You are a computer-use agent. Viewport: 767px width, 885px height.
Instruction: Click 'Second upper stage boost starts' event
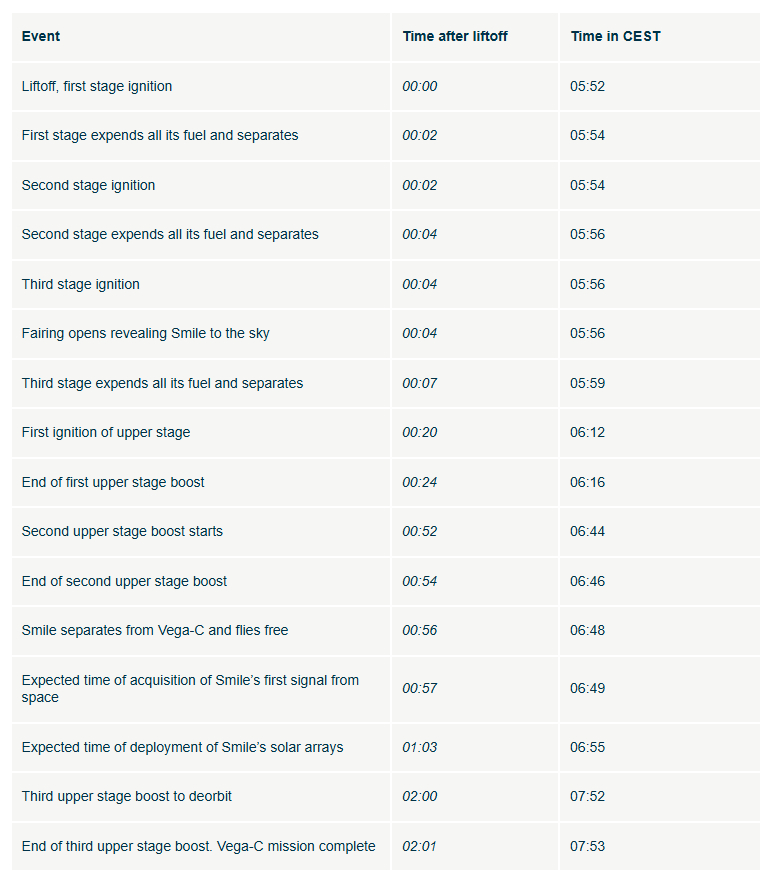click(122, 532)
